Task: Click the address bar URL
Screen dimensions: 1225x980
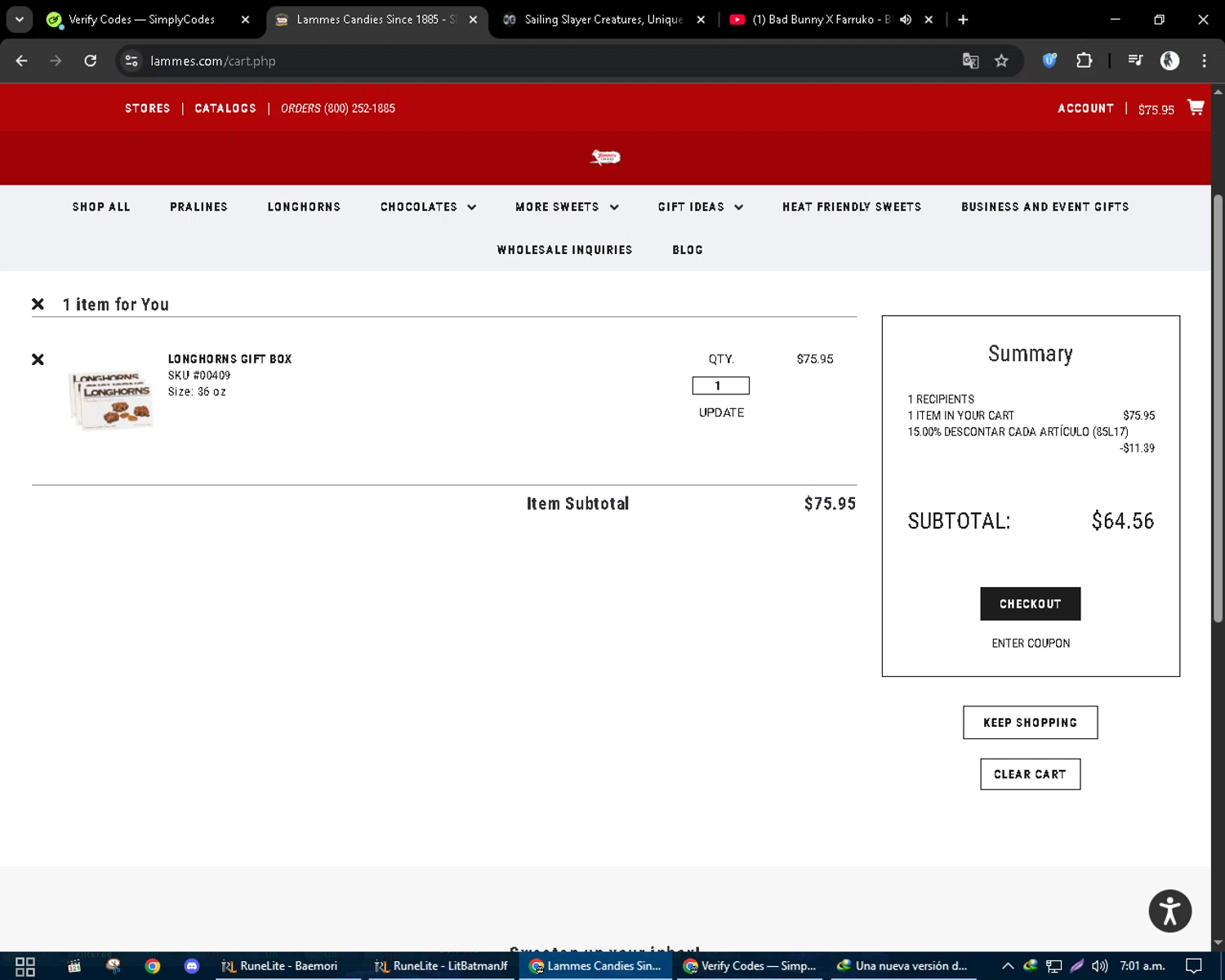Action: 213,60
